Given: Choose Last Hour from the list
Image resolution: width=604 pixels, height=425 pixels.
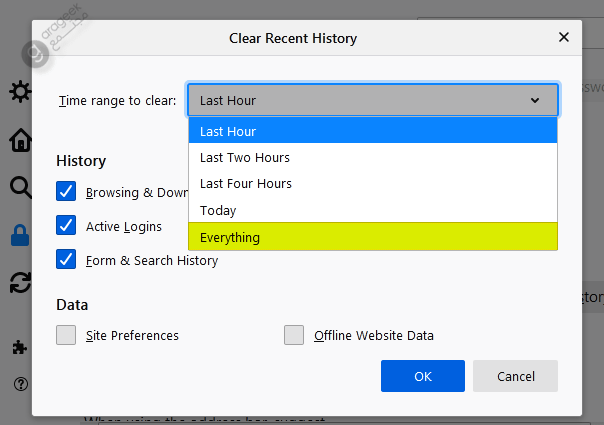Looking at the screenshot, I should (372, 131).
